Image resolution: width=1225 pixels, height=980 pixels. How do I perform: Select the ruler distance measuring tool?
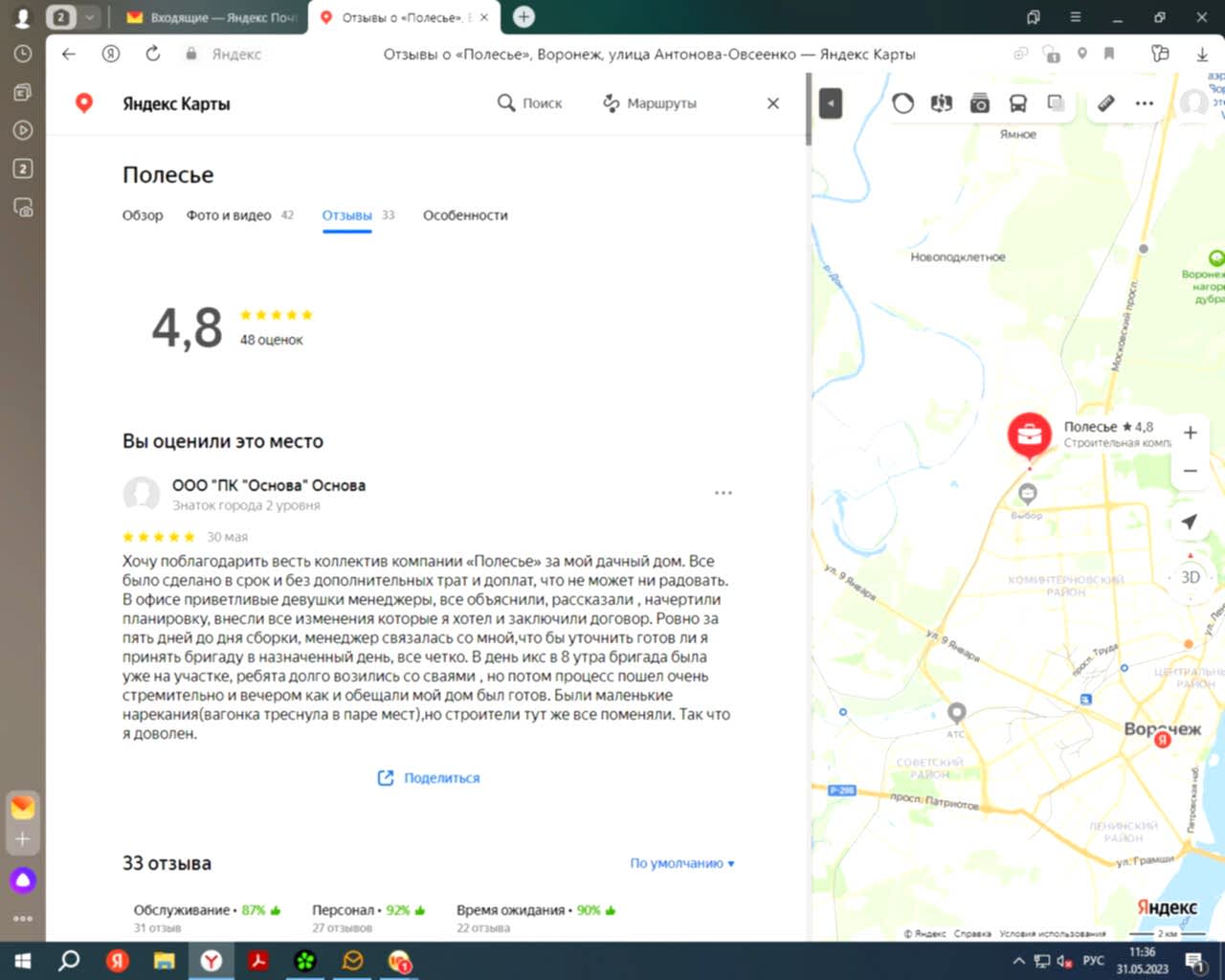coord(1105,103)
